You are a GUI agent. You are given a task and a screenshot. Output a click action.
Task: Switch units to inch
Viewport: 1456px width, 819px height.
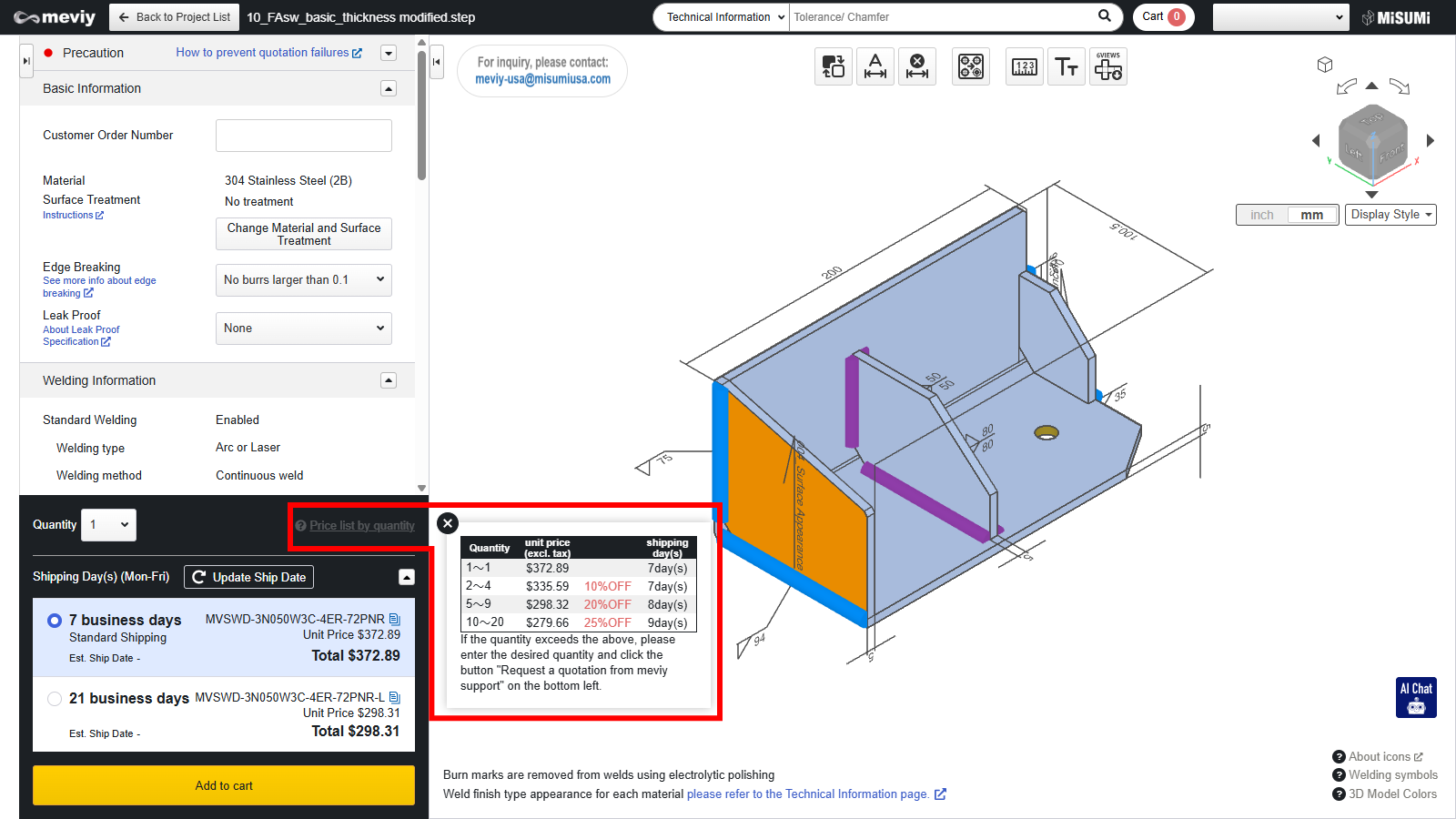(x=1261, y=215)
